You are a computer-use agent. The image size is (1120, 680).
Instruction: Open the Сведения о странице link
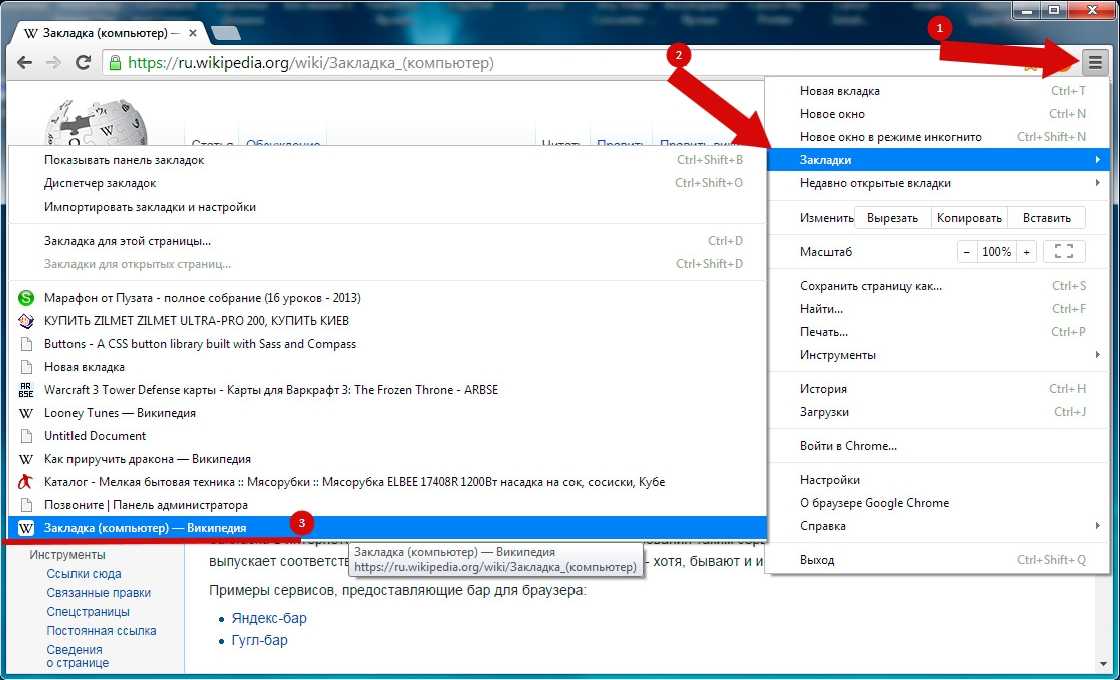[78, 656]
